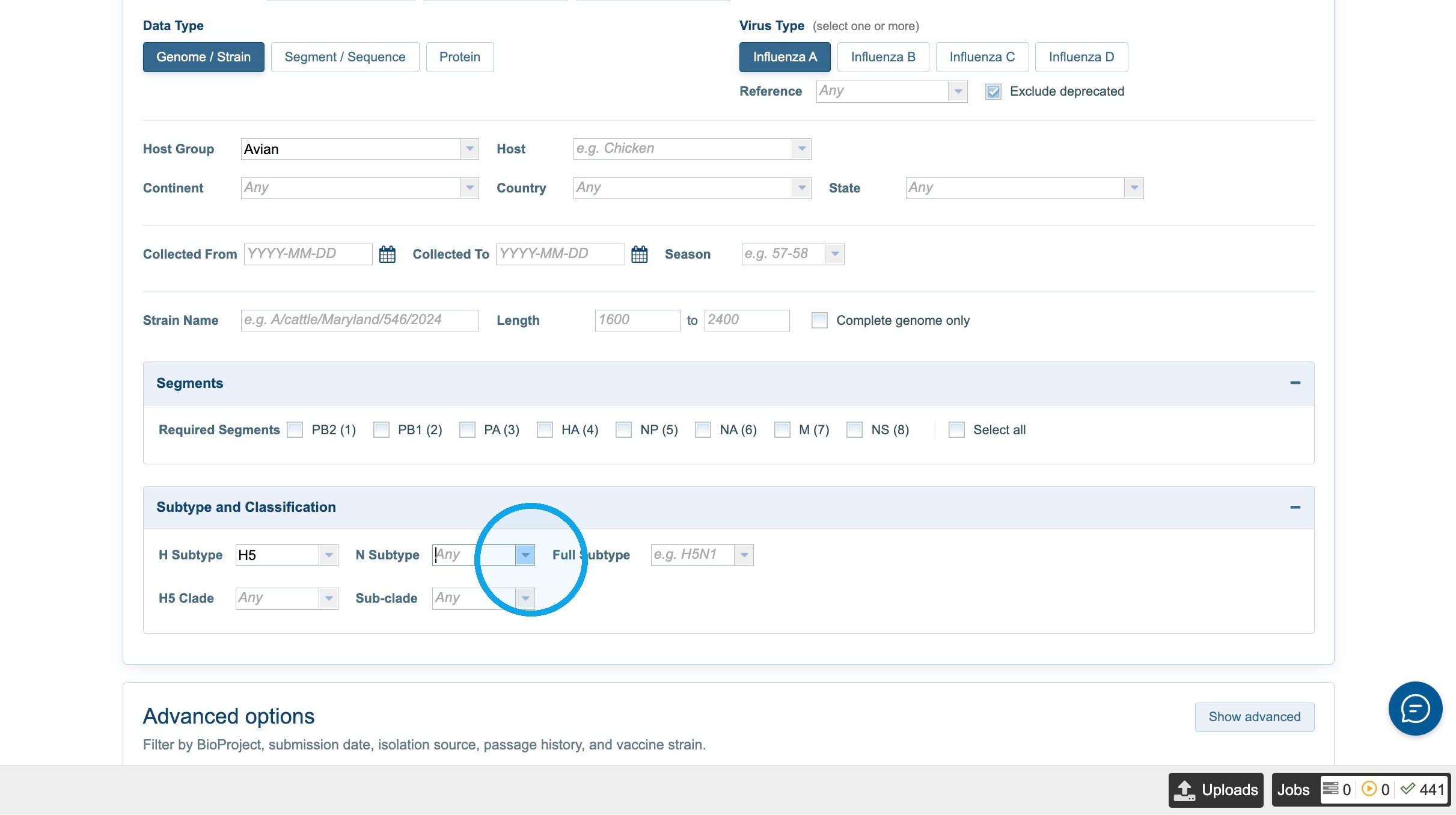Expand the Country dropdown

click(801, 188)
